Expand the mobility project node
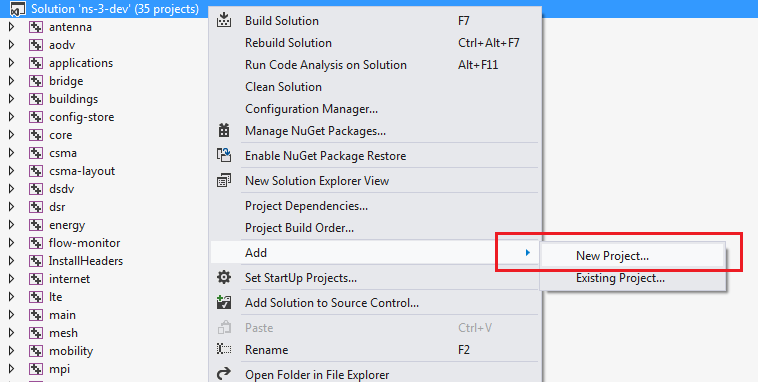The image size is (758, 384). (x=12, y=351)
